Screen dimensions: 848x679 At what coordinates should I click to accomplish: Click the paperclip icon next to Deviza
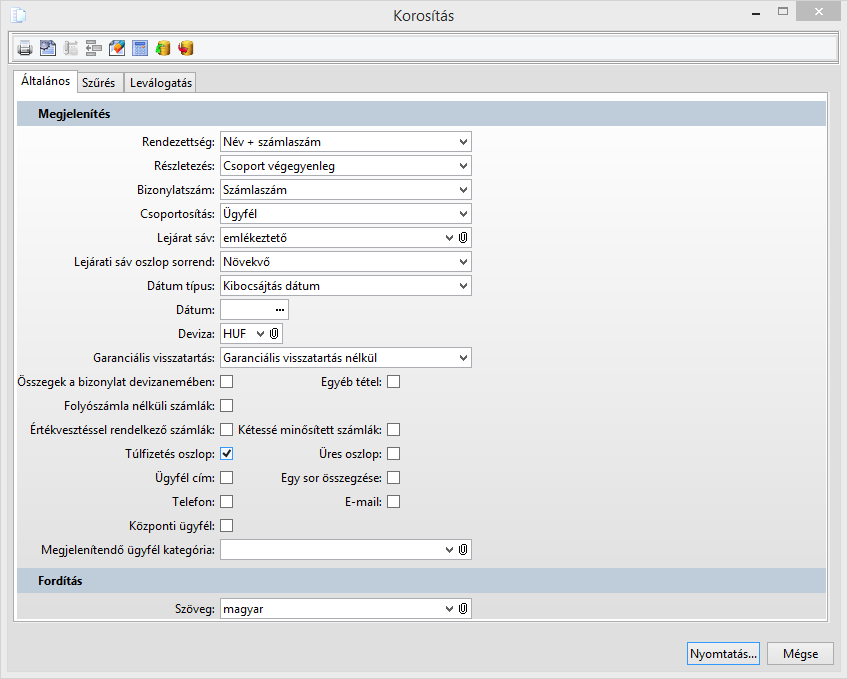point(276,333)
